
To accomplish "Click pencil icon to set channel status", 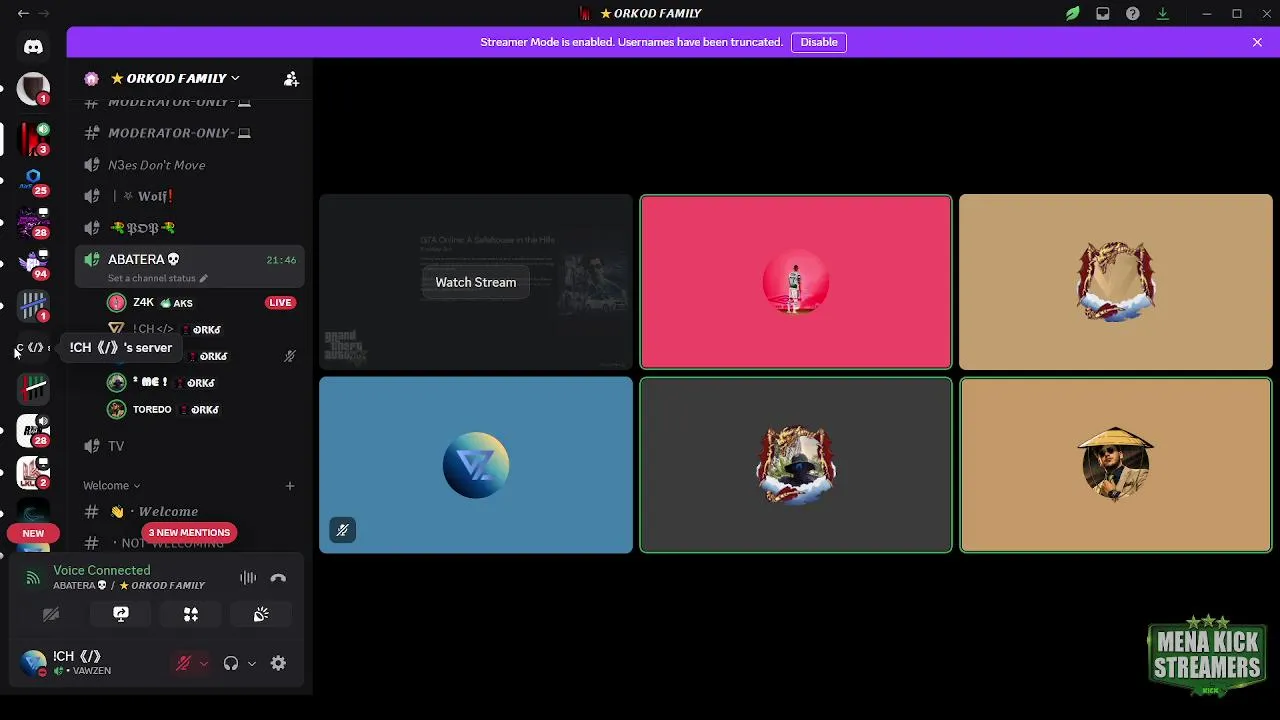I will pos(203,278).
